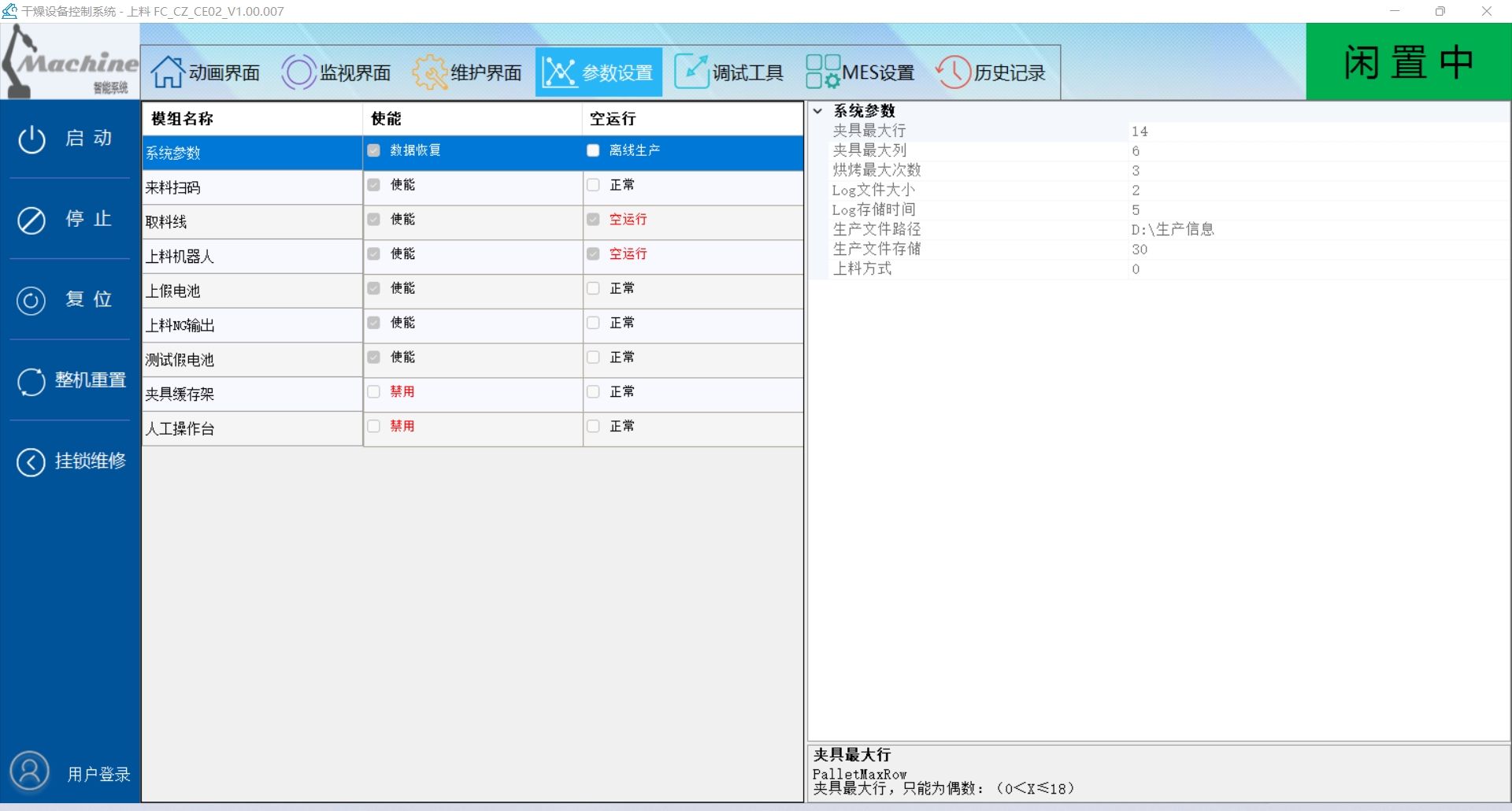The height and width of the screenshot is (811, 1512).
Task: Edit 上料方式 value 0
Action: [x=1318, y=269]
